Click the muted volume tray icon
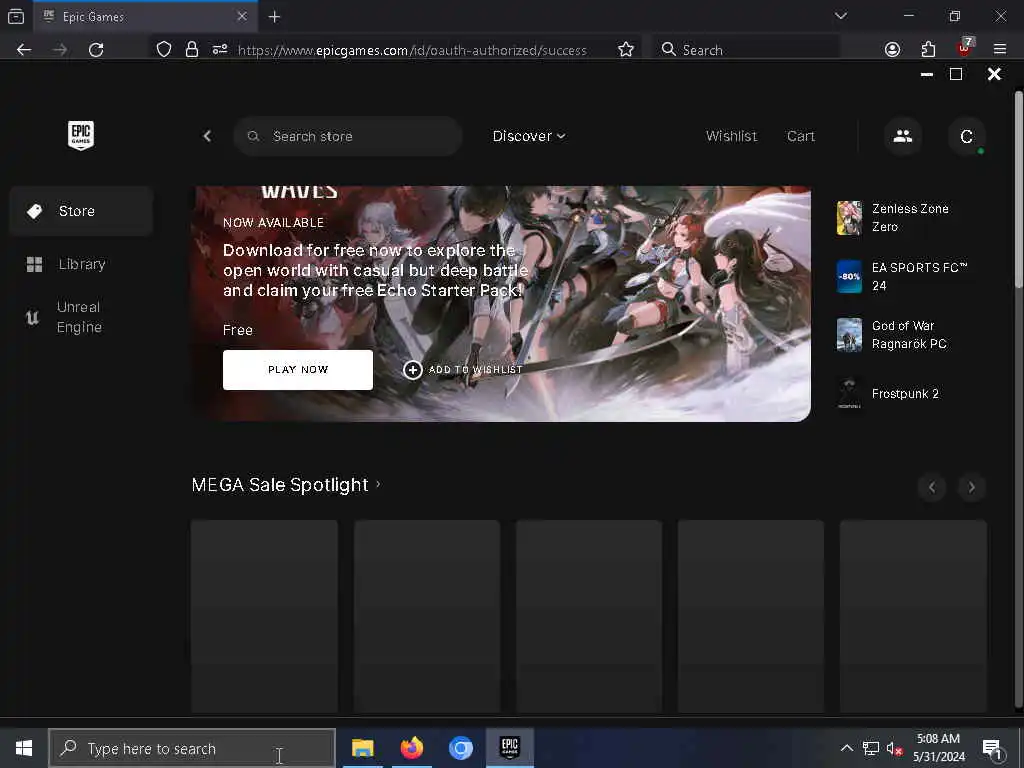The height and width of the screenshot is (768, 1024). (894, 748)
